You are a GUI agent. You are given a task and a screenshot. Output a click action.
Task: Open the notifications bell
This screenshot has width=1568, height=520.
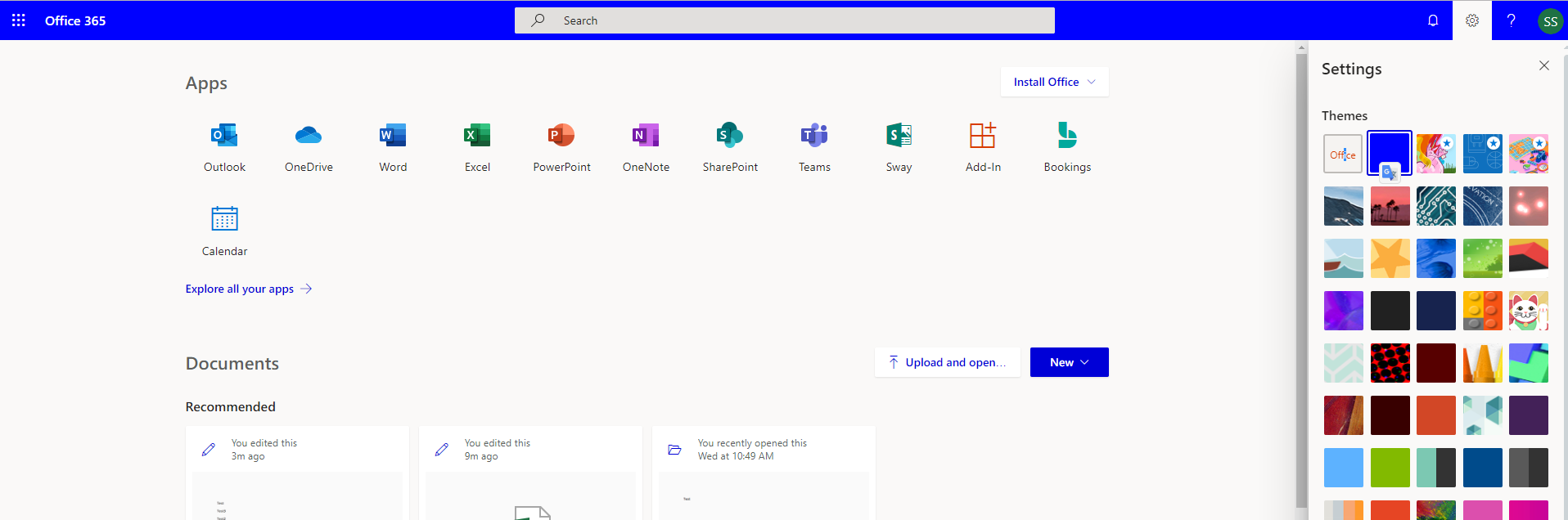(1433, 20)
